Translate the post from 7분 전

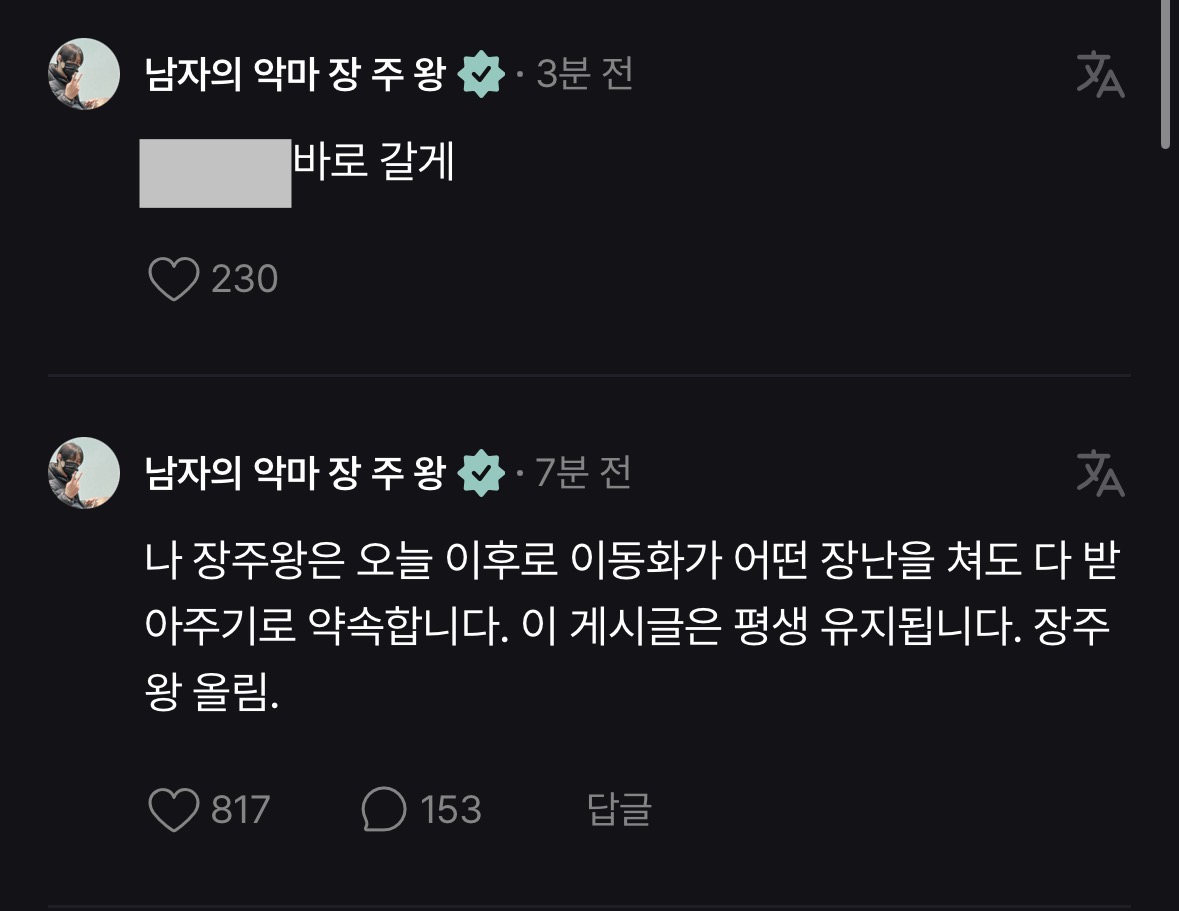tap(1100, 473)
